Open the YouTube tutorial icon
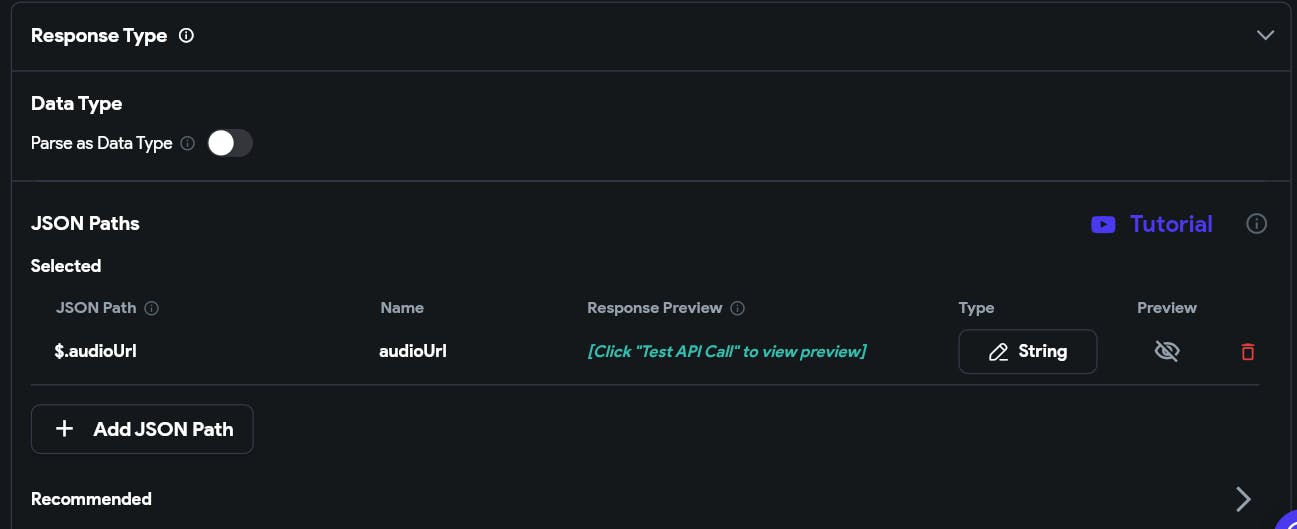1297x529 pixels. tap(1103, 224)
